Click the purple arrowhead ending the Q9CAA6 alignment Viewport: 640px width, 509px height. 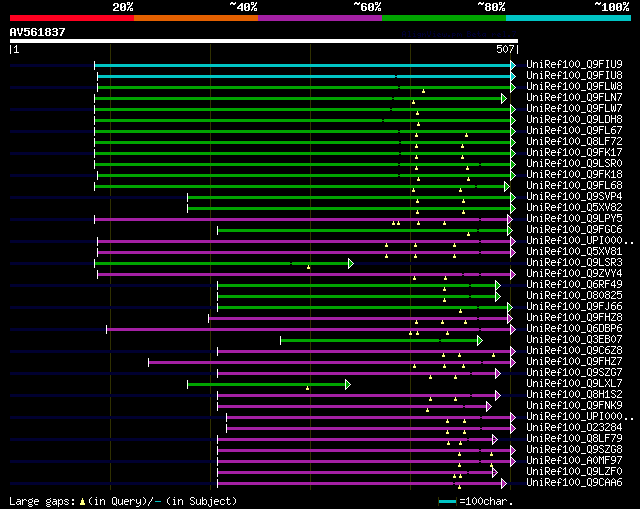coord(504,484)
